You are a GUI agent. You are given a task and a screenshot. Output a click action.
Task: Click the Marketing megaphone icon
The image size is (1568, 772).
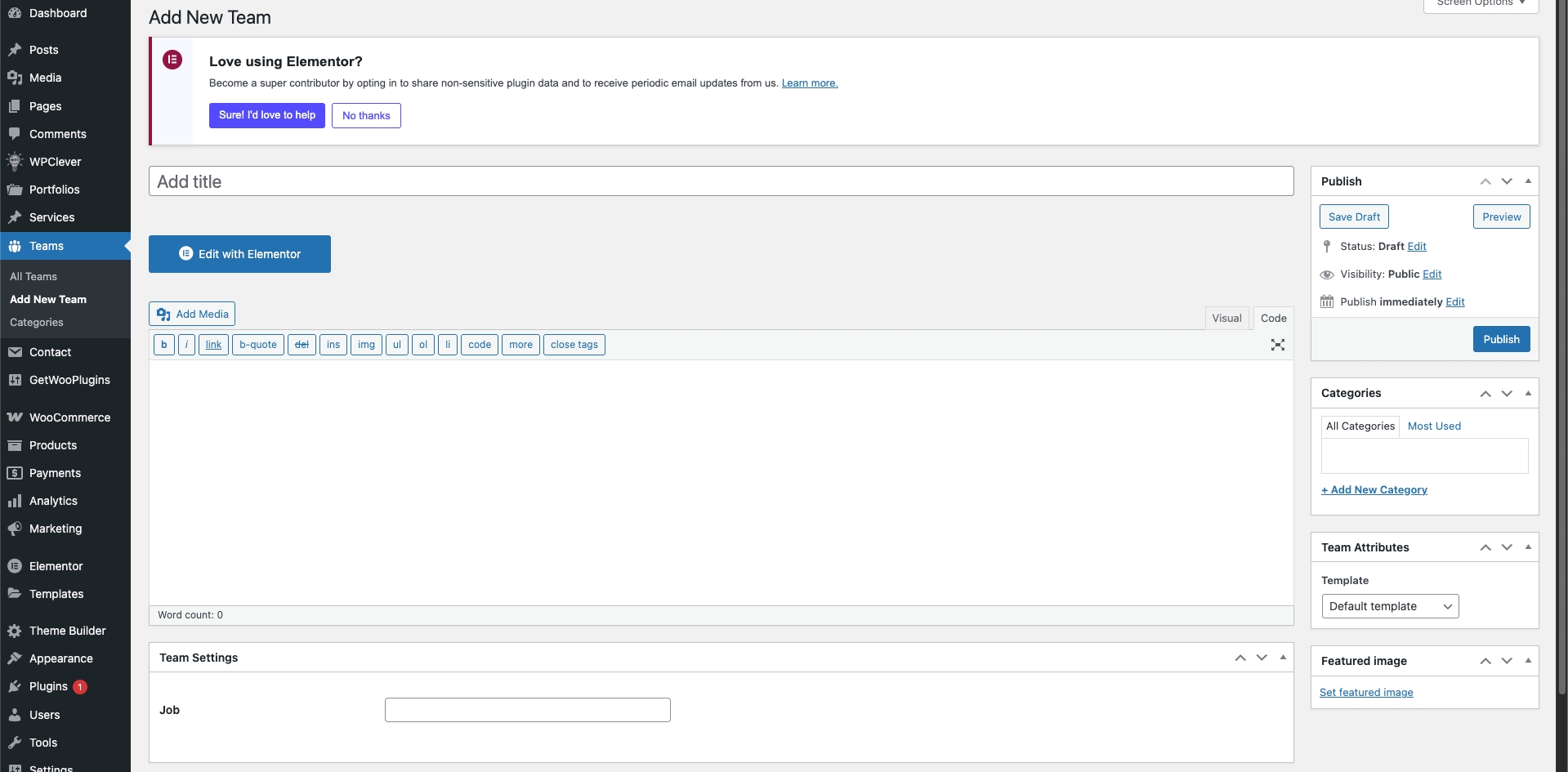pos(15,529)
